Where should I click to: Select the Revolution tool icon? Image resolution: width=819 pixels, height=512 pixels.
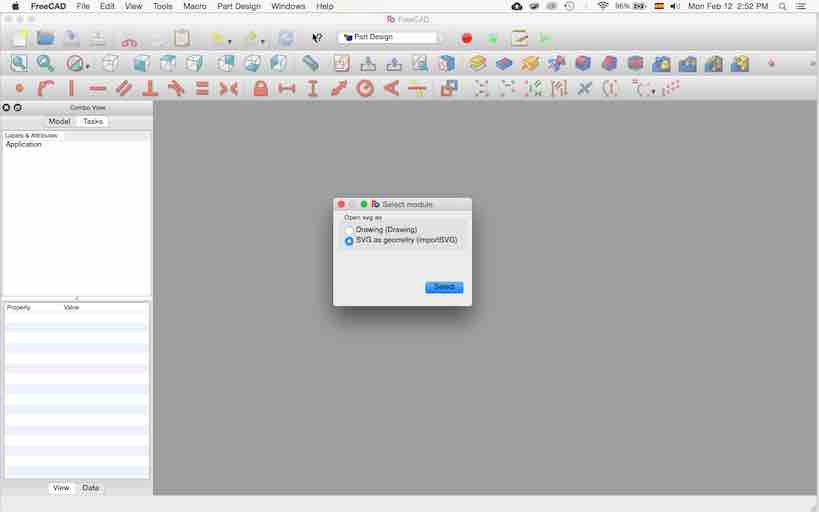(x=530, y=64)
